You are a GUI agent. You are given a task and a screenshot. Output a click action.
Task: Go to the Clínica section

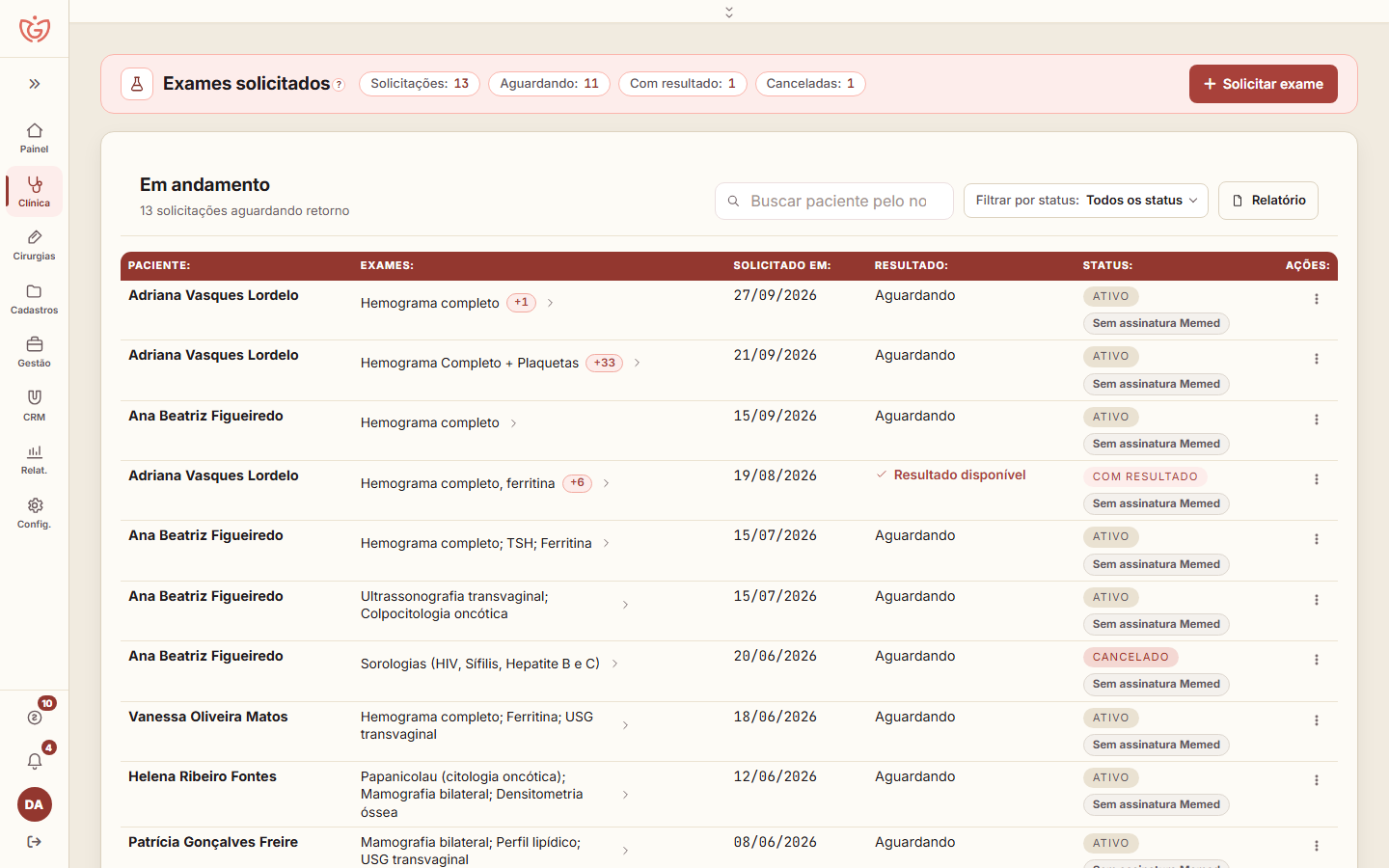point(35,191)
